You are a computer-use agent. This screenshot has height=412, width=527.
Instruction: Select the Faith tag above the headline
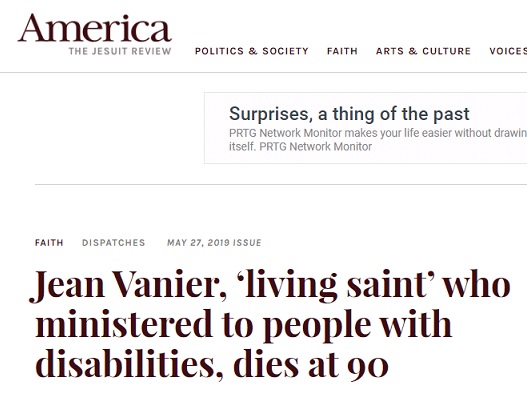pyautogui.click(x=49, y=243)
